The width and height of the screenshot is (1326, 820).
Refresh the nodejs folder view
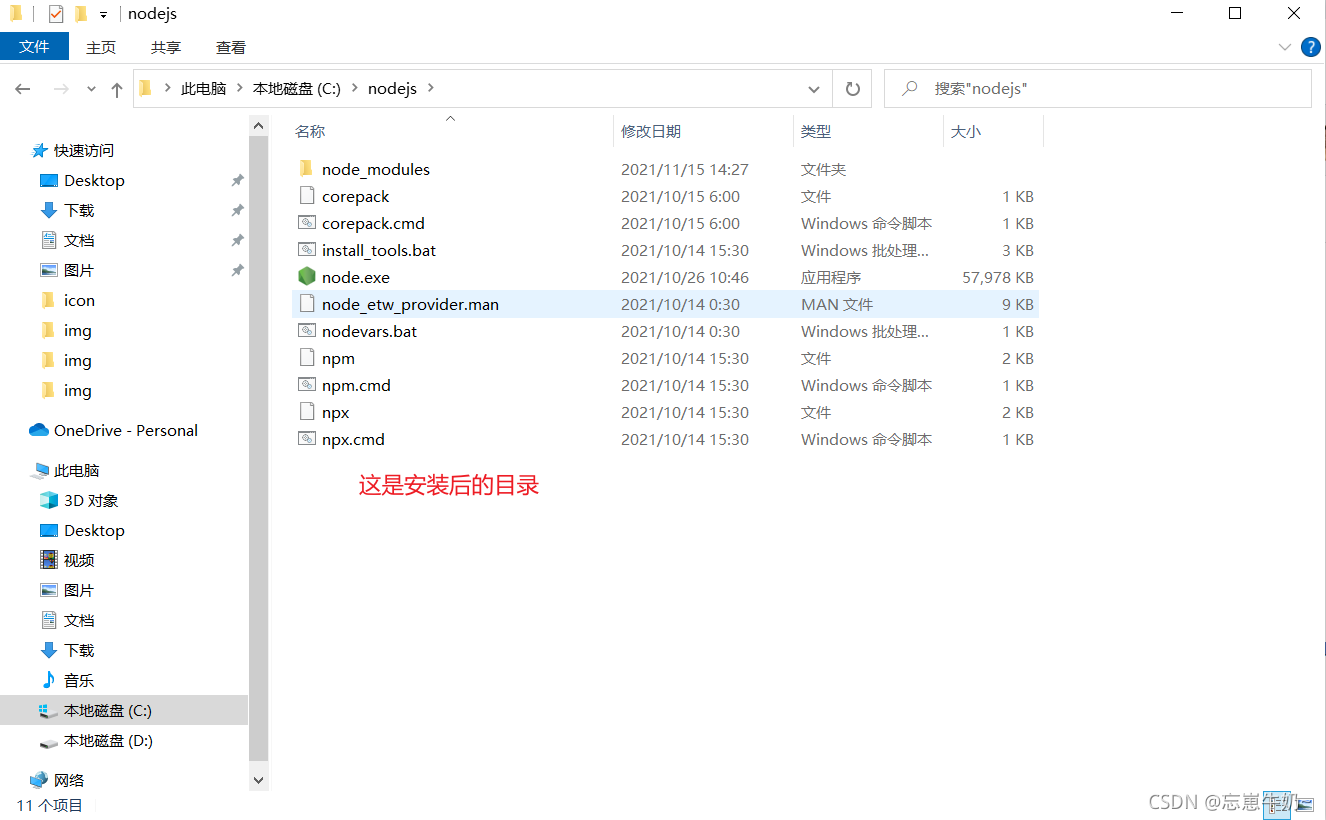pyautogui.click(x=852, y=89)
